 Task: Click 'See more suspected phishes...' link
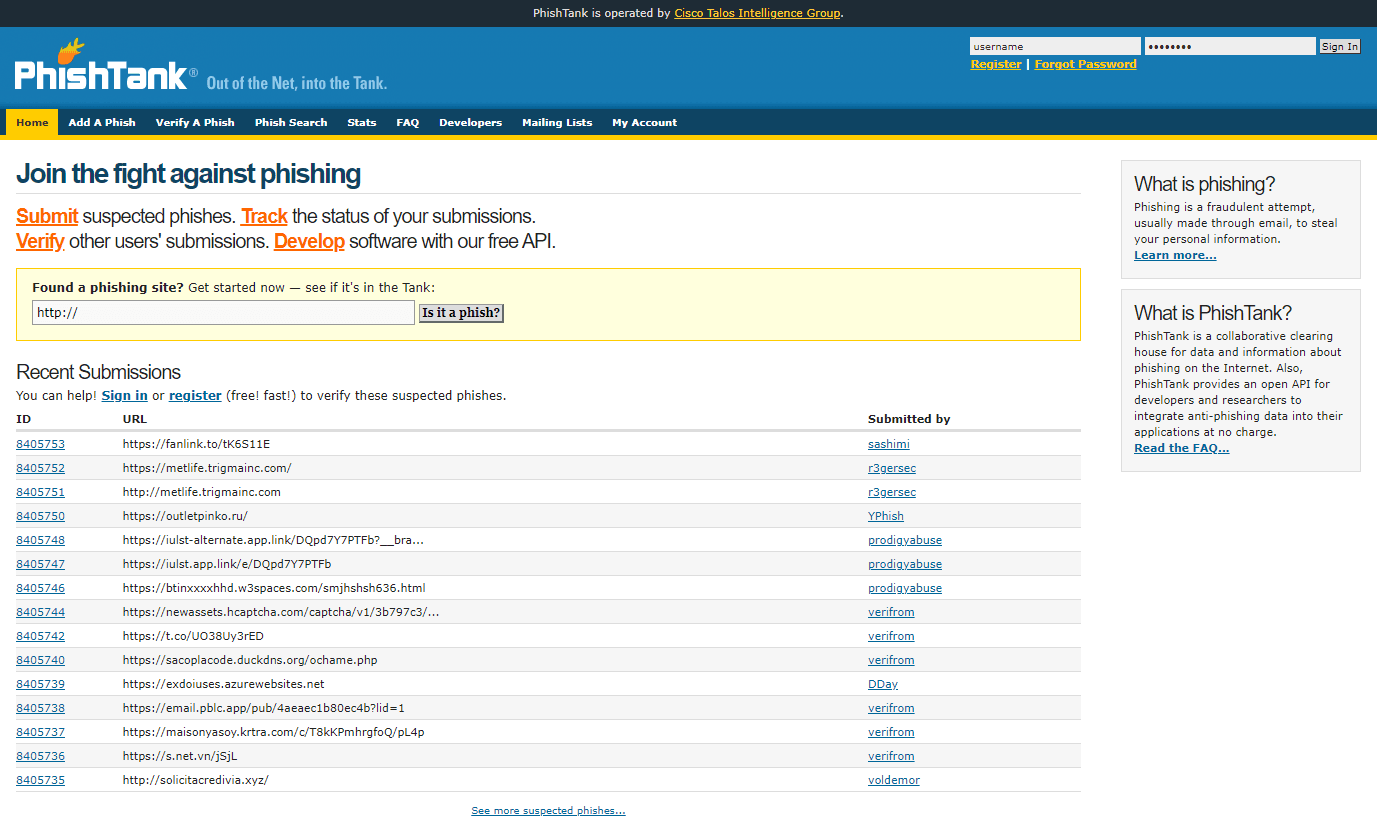pyautogui.click(x=548, y=811)
